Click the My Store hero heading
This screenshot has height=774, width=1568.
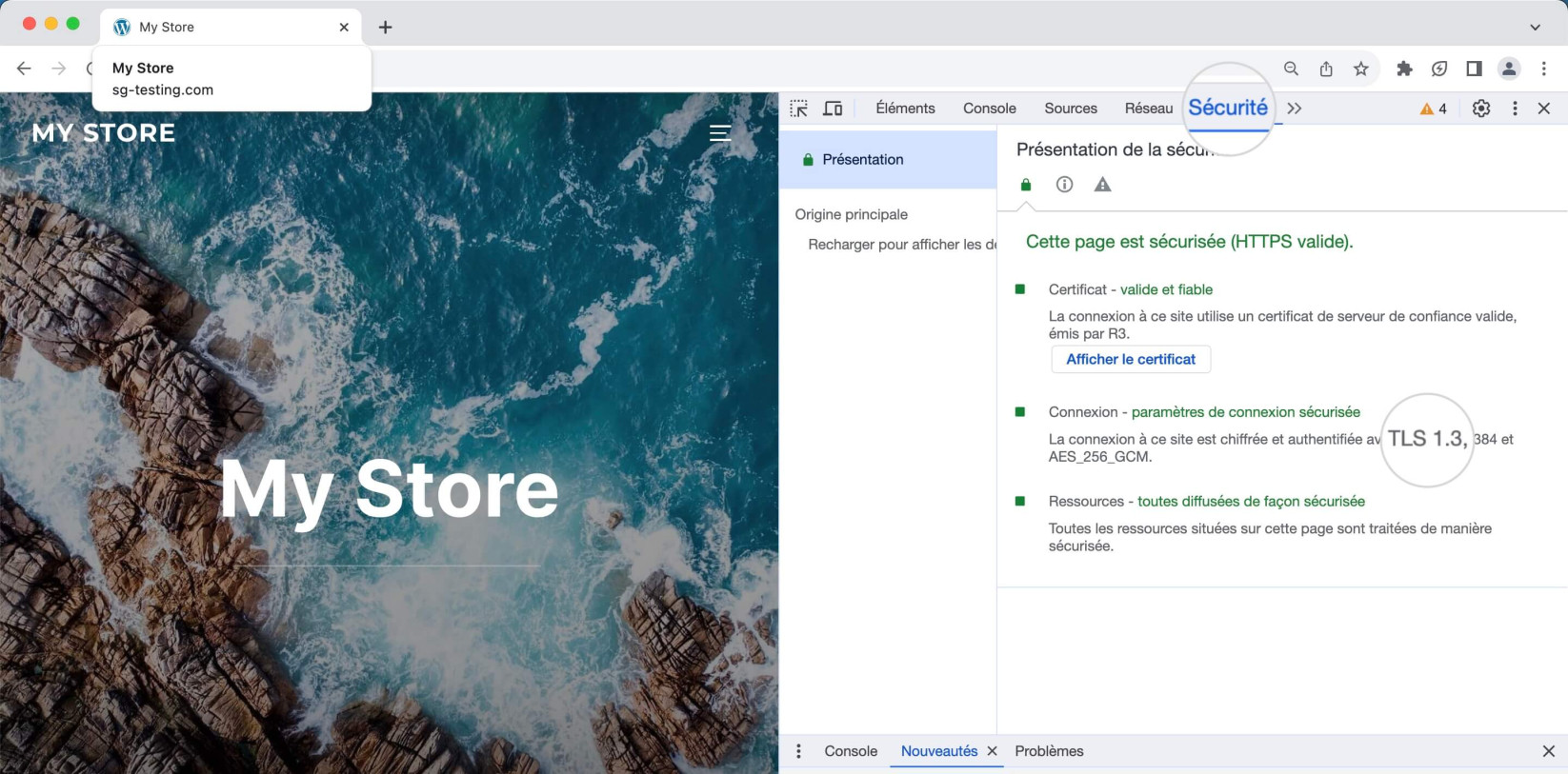point(389,489)
